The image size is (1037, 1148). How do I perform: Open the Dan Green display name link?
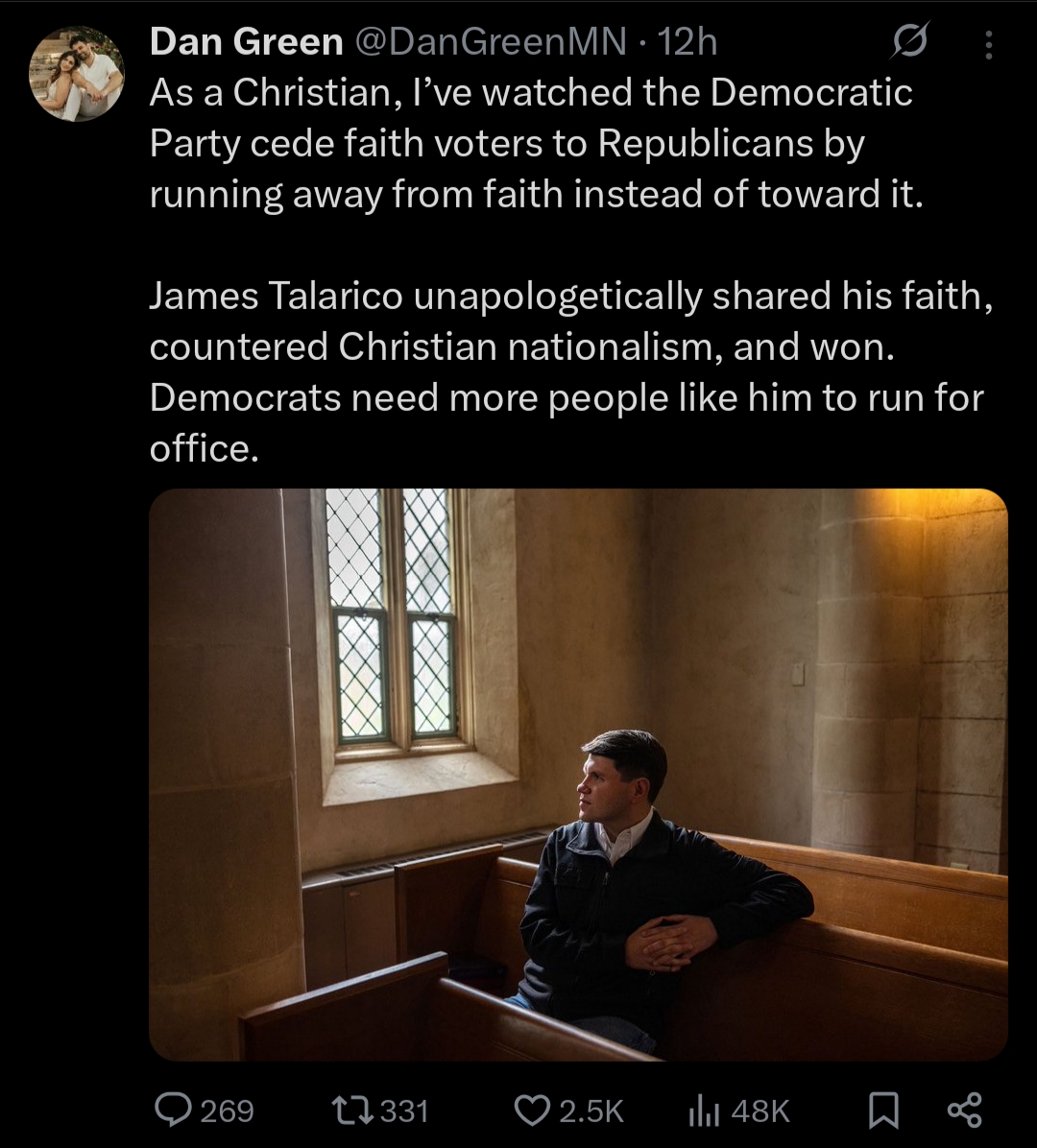coord(246,41)
